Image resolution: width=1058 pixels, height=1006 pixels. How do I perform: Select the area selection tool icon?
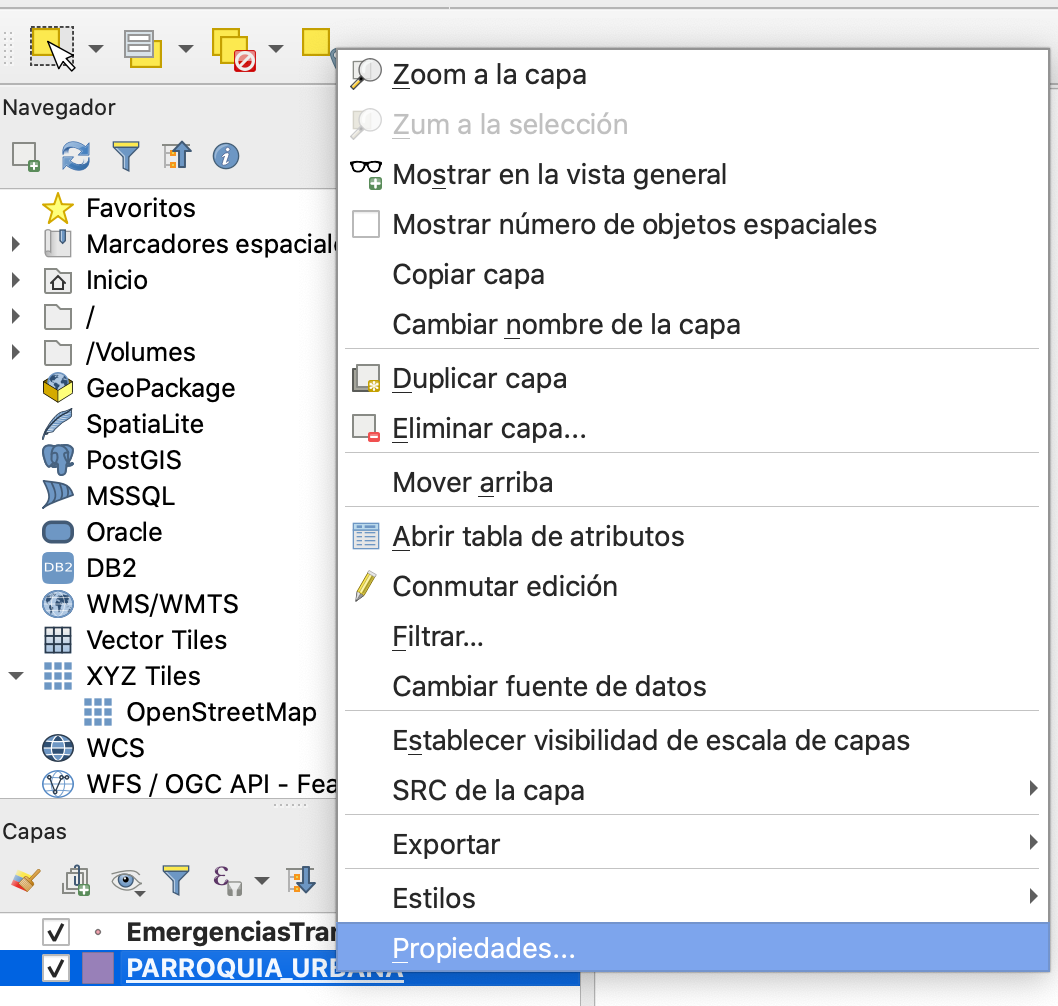[52, 46]
